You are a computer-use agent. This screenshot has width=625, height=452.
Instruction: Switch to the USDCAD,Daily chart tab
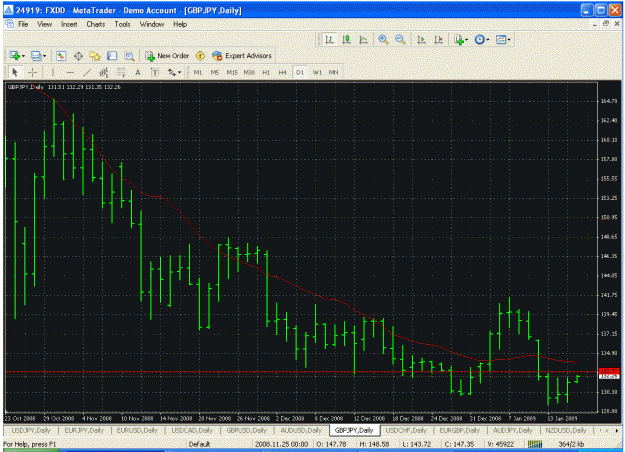point(192,430)
